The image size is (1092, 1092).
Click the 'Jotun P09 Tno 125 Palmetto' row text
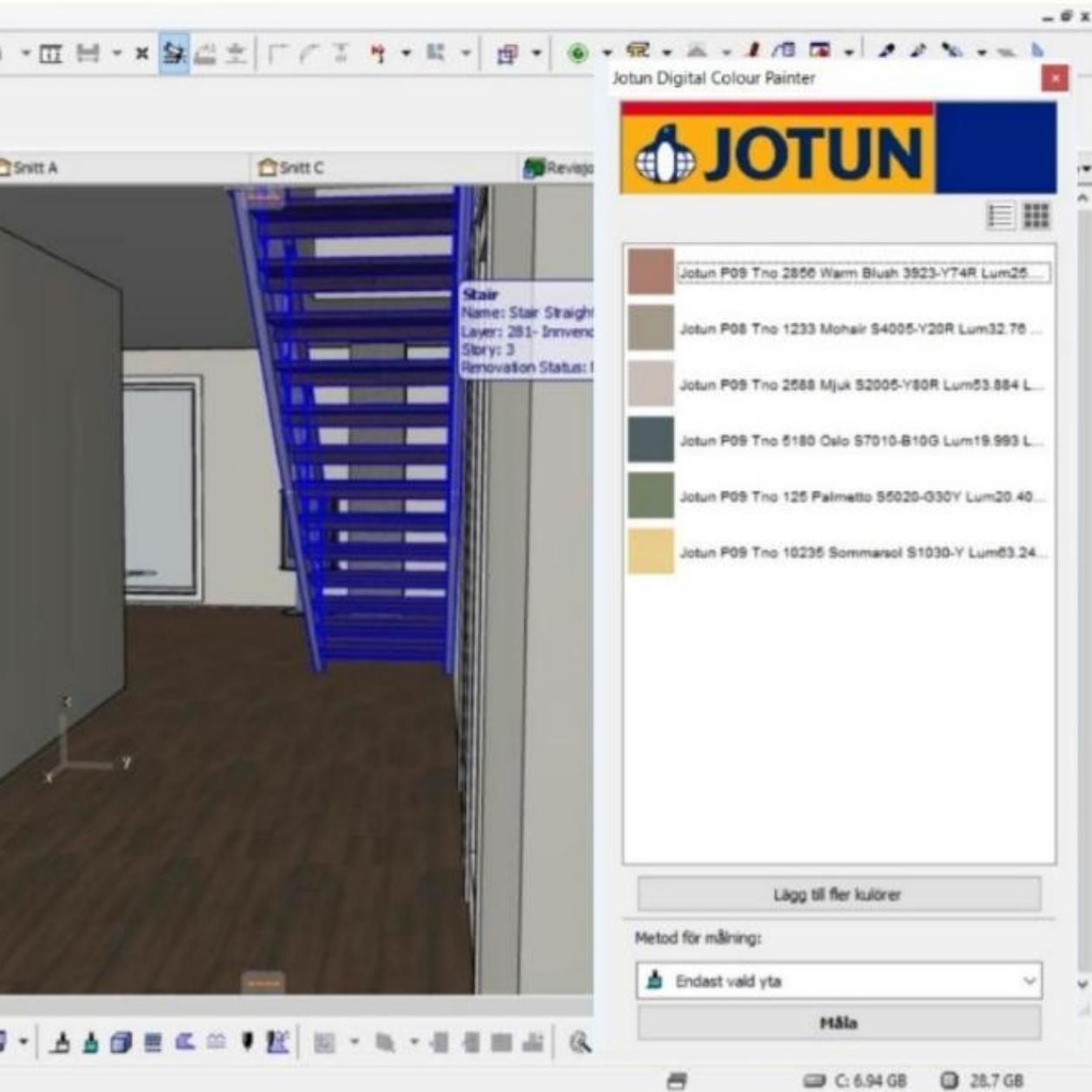861,497
